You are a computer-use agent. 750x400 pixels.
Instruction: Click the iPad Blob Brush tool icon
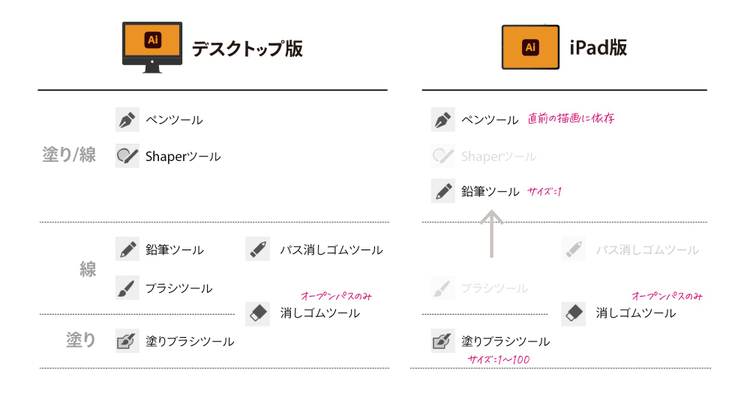pyautogui.click(x=443, y=341)
